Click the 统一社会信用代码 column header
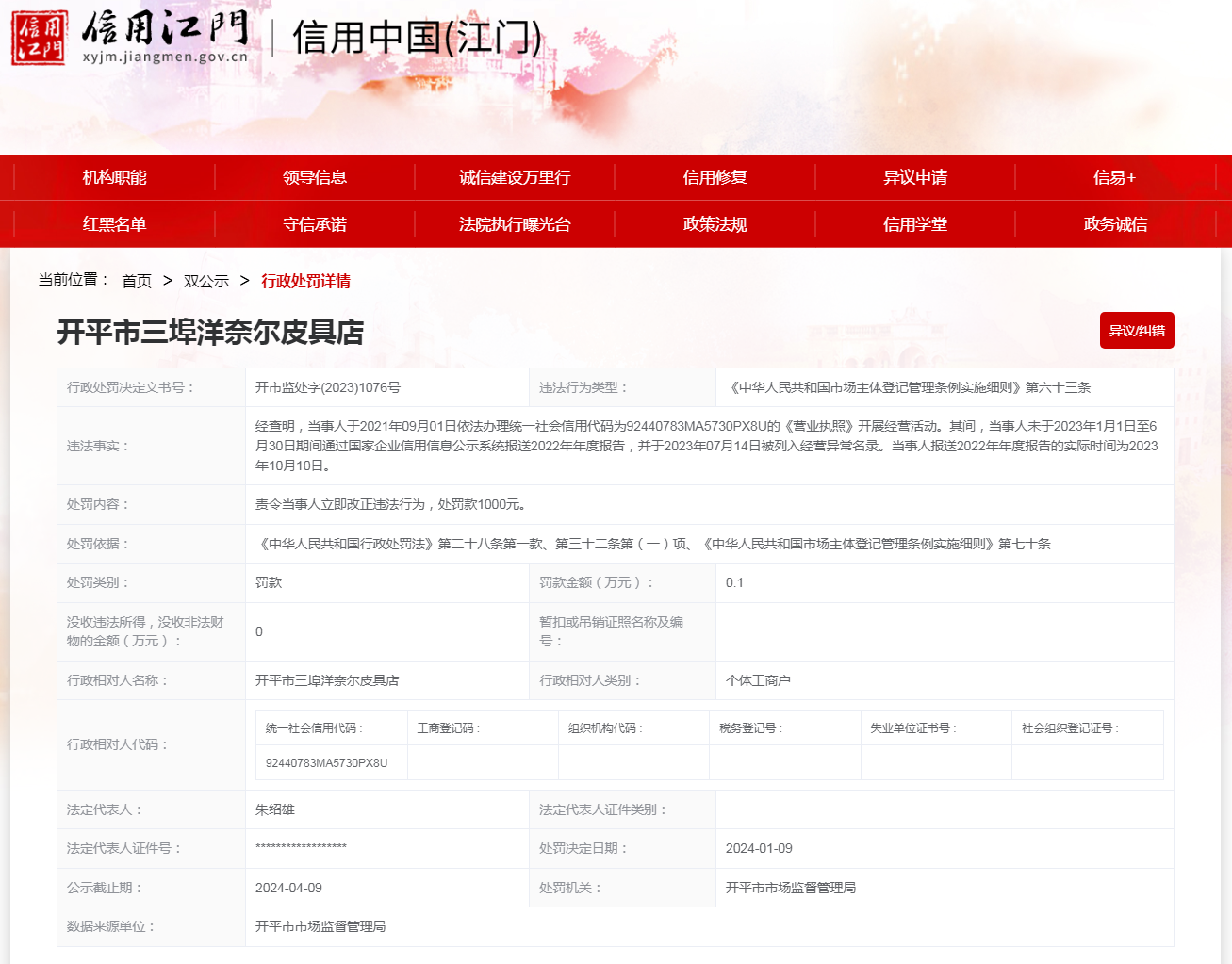Image resolution: width=1232 pixels, height=964 pixels. tap(314, 728)
